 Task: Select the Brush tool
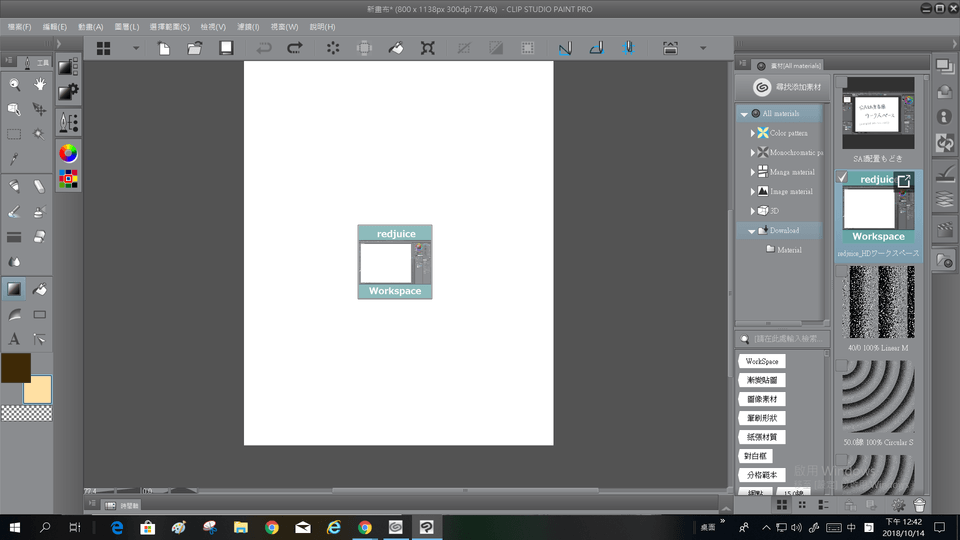[x=14, y=212]
